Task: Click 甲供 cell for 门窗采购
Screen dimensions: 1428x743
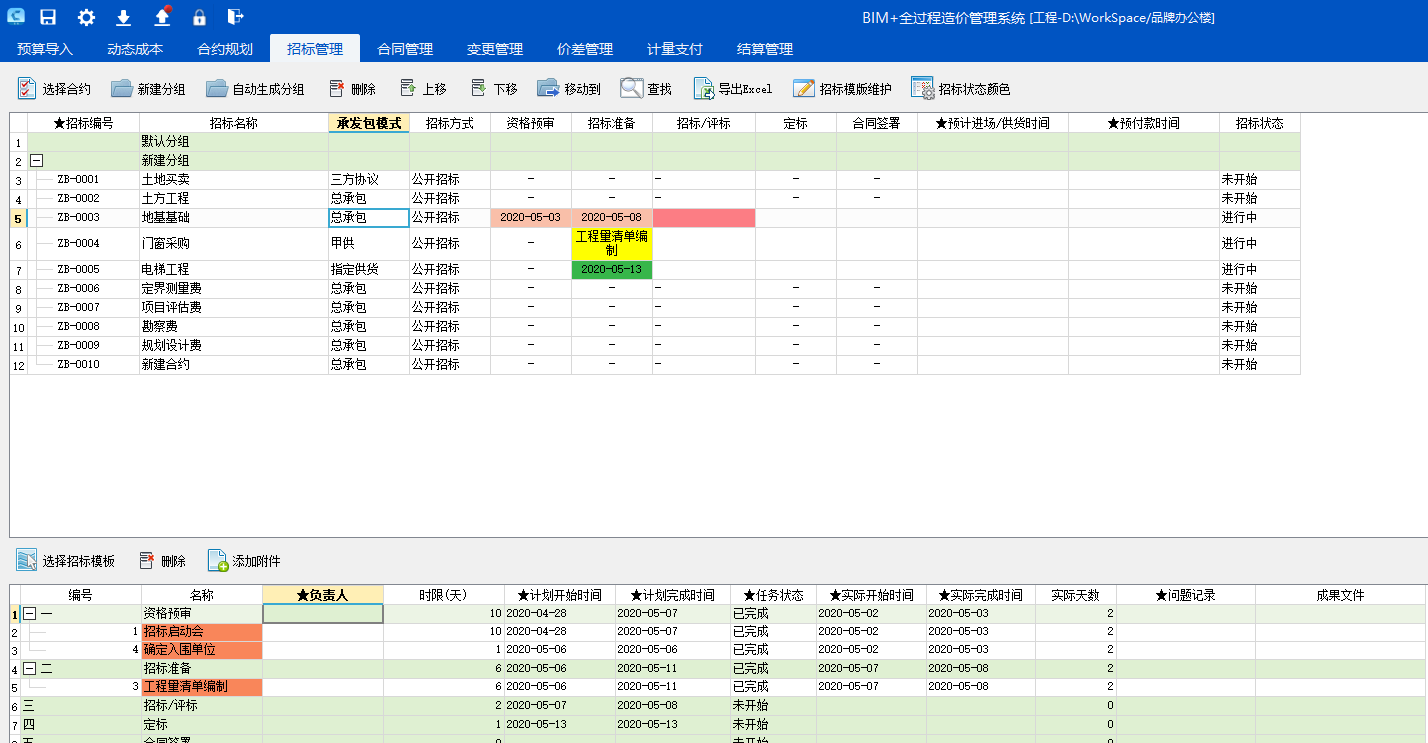Action: 369,244
